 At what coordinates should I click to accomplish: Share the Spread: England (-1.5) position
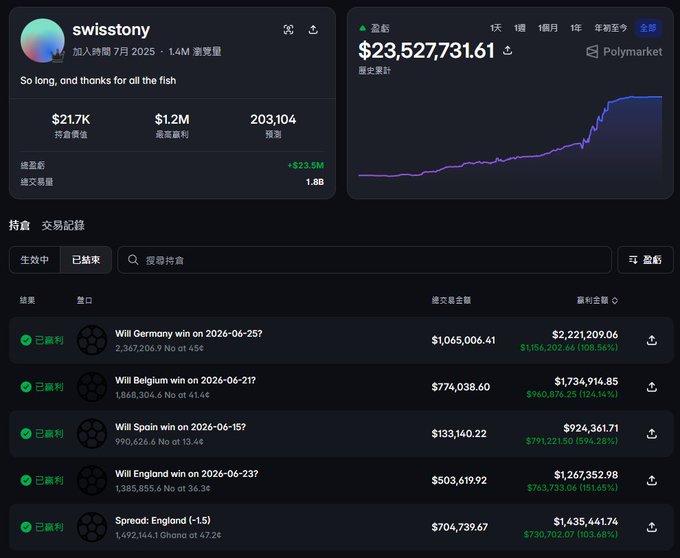651,527
